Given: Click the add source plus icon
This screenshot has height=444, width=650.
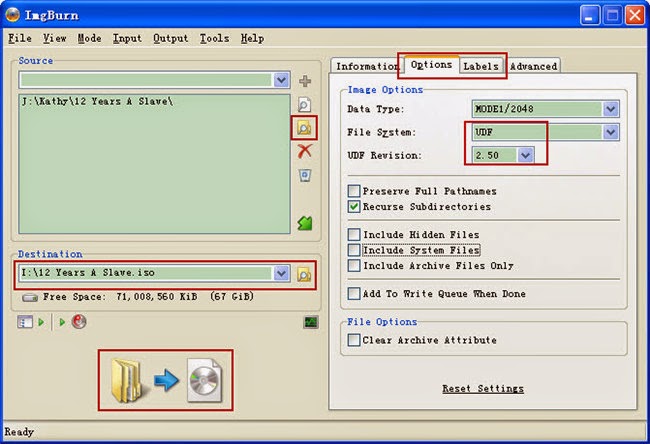Looking at the screenshot, I should tap(305, 81).
